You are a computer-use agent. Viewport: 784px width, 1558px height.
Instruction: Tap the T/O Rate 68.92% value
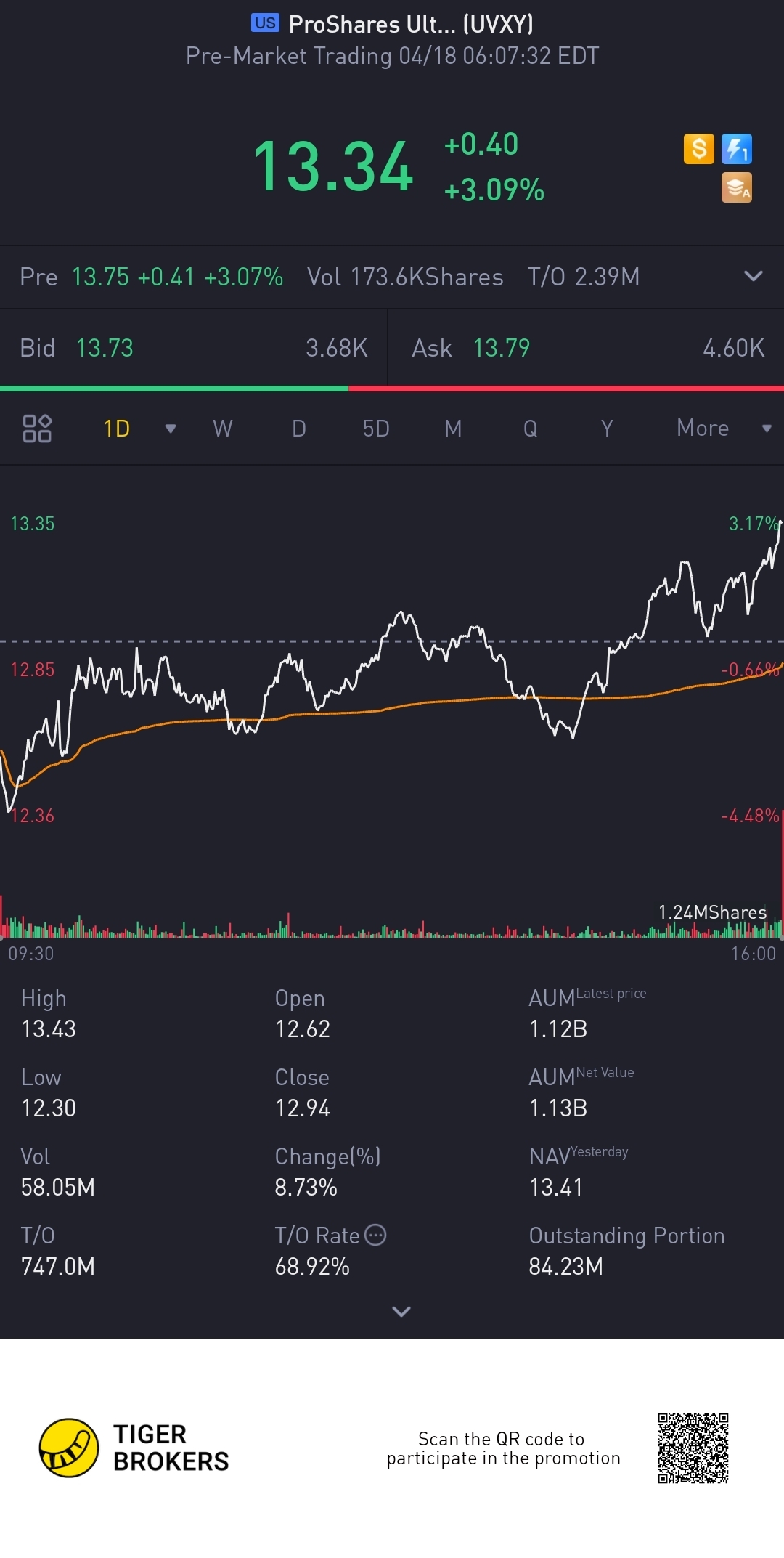pyautogui.click(x=312, y=1267)
